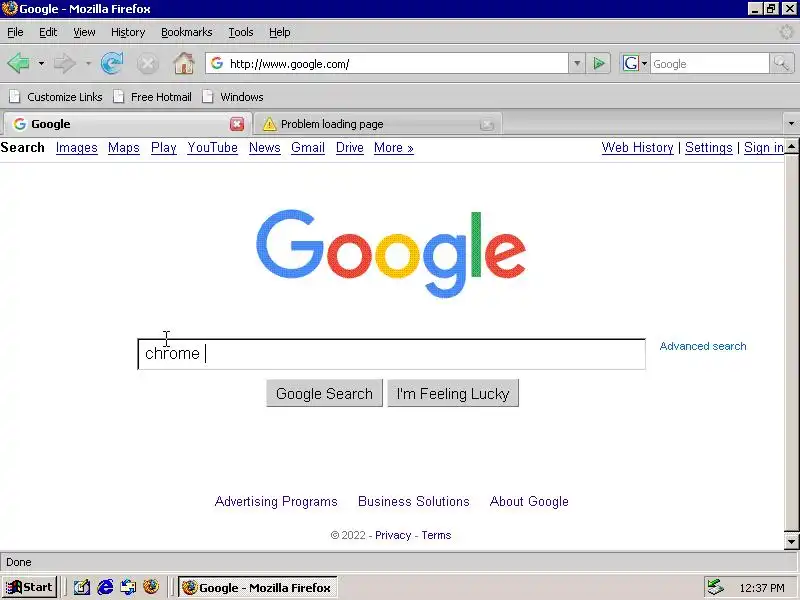Screen dimensions: 800x600
Task: Click the toolbar Google search field
Action: 709,64
